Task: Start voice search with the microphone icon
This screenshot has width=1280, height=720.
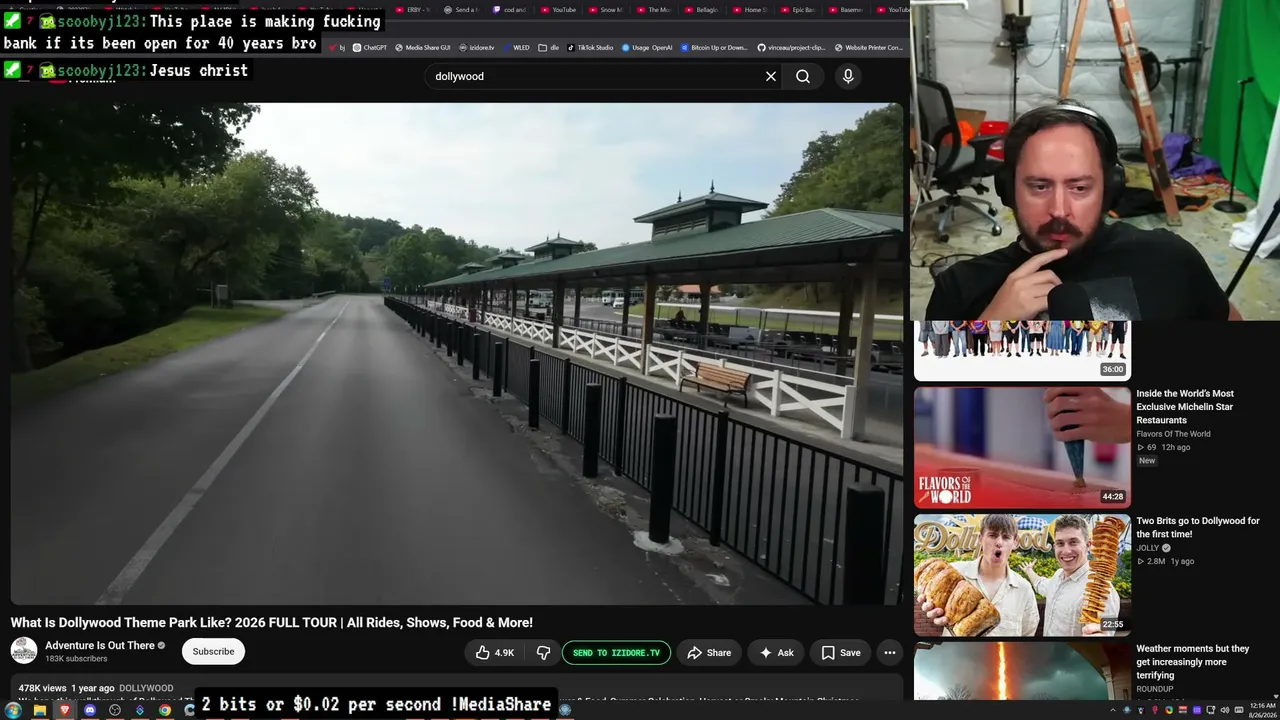Action: coord(848,76)
